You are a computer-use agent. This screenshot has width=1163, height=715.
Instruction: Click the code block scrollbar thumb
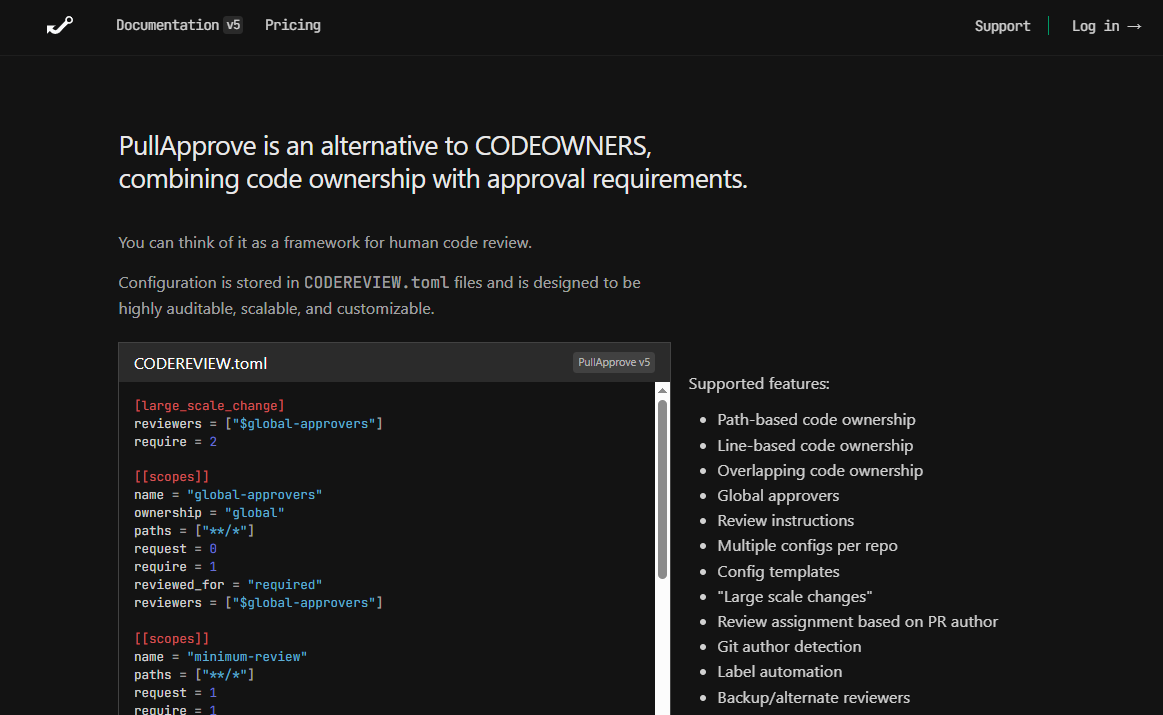662,490
